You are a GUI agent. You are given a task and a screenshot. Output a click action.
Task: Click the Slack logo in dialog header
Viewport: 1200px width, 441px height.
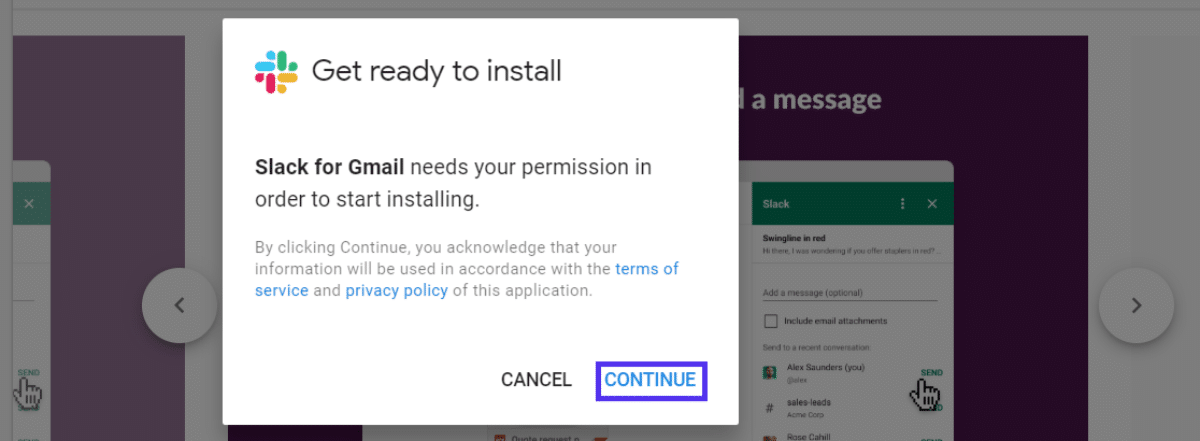[276, 71]
